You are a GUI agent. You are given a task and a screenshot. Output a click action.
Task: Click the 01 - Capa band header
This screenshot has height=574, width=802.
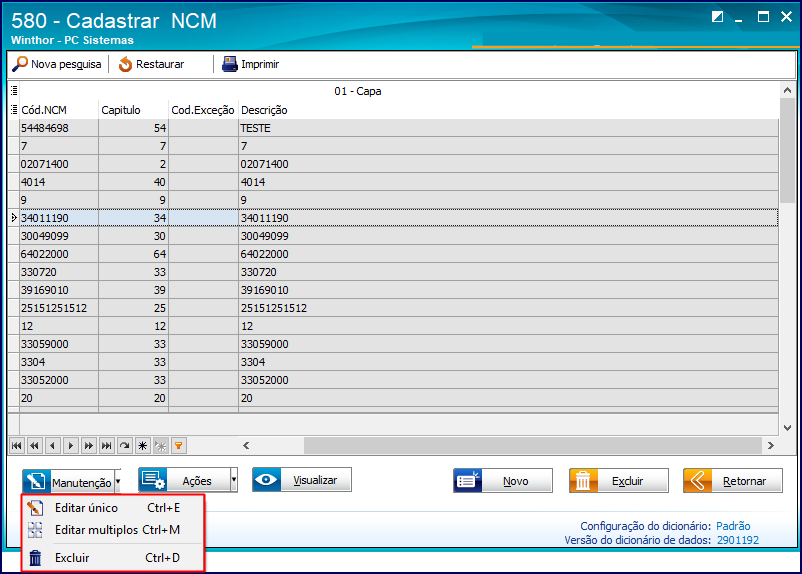pos(358,91)
